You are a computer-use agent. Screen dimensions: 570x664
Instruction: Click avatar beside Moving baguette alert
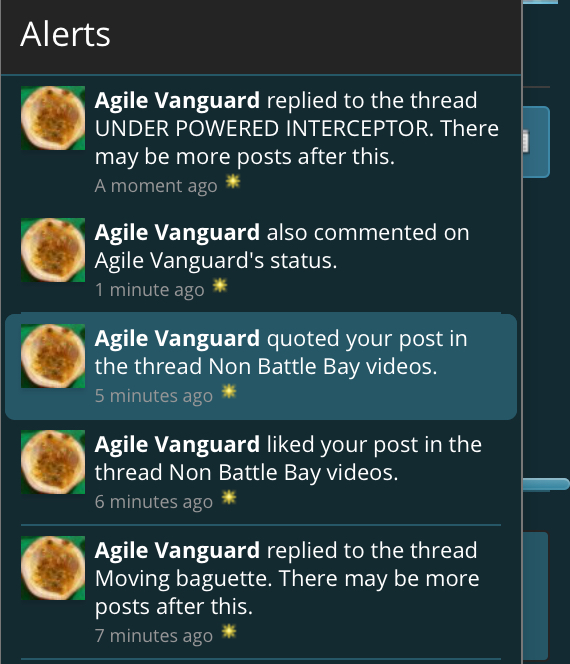[x=53, y=568]
